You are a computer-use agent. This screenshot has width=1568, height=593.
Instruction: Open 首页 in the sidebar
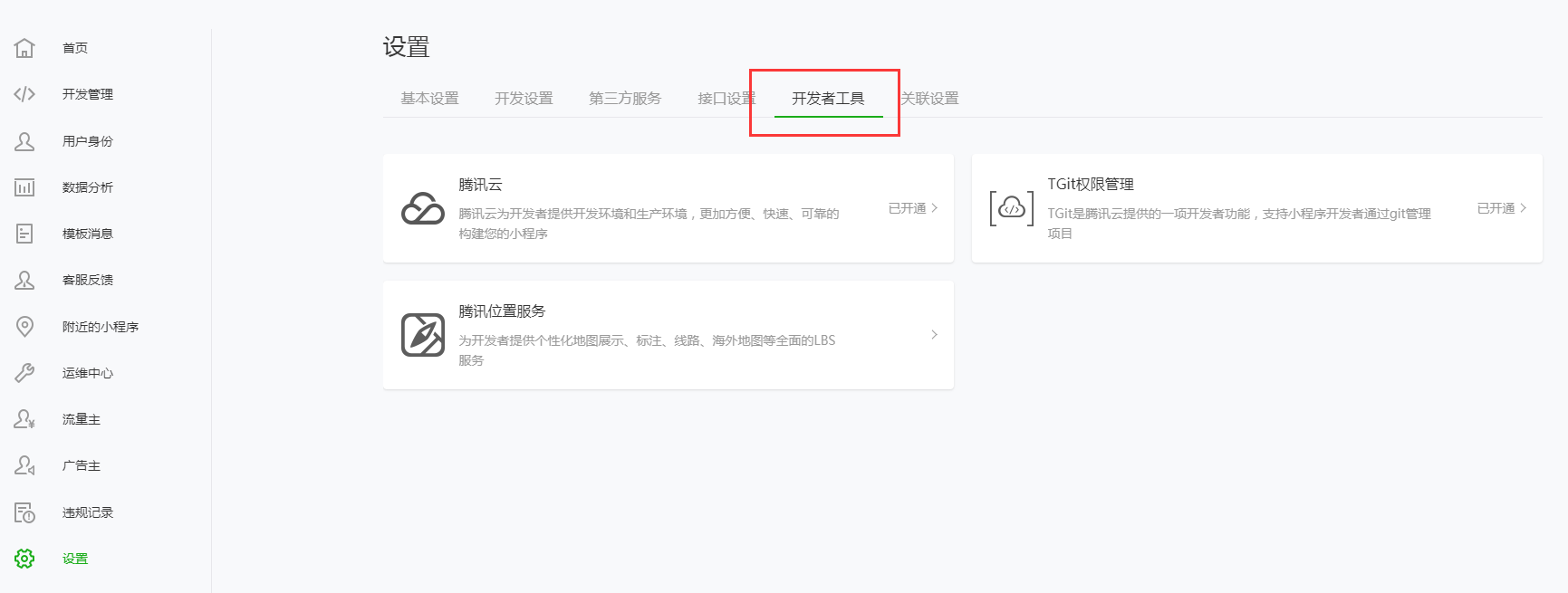pyautogui.click(x=75, y=48)
